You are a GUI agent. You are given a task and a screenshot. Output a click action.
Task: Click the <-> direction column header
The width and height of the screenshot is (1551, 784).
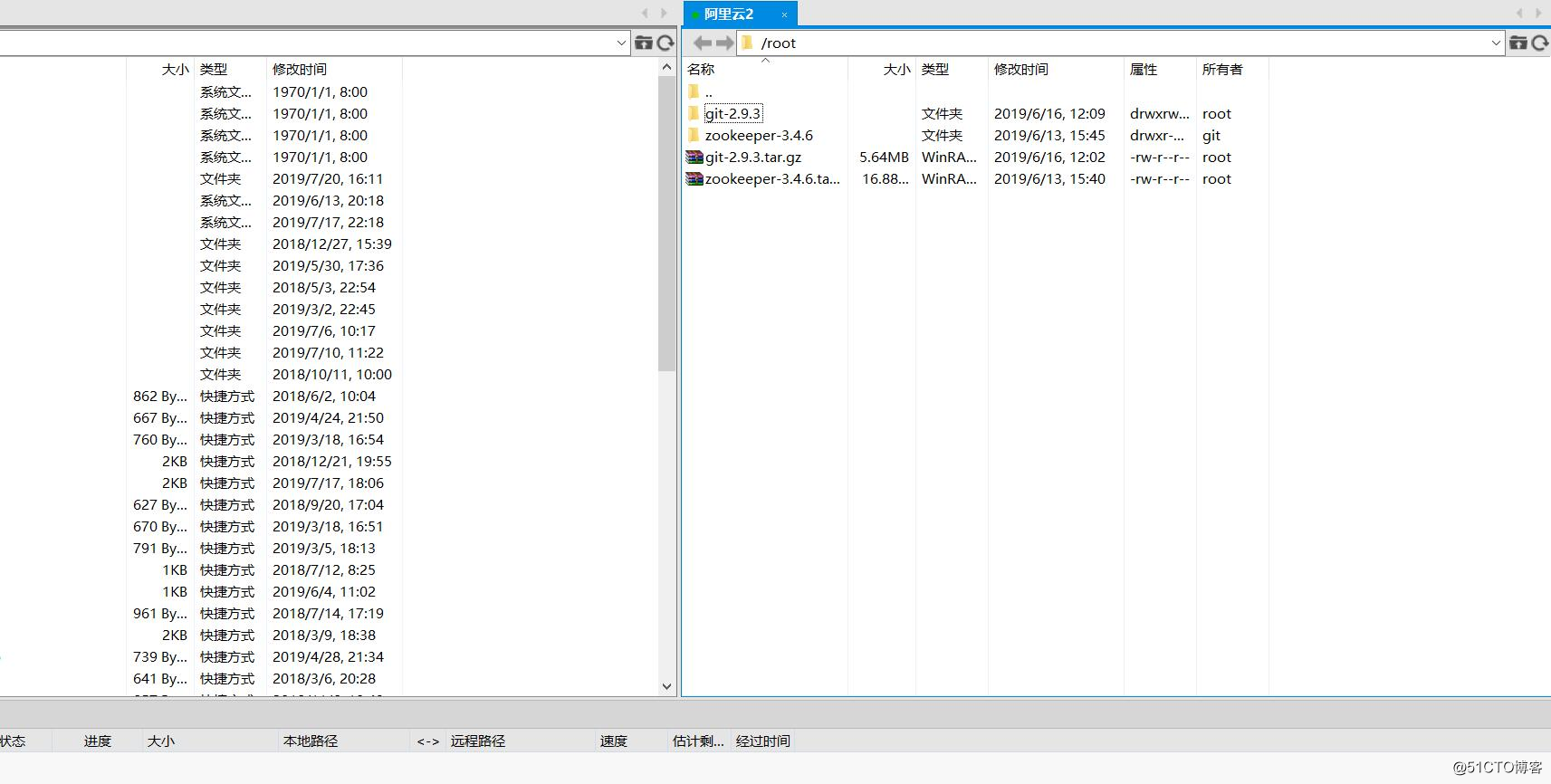[x=427, y=741]
